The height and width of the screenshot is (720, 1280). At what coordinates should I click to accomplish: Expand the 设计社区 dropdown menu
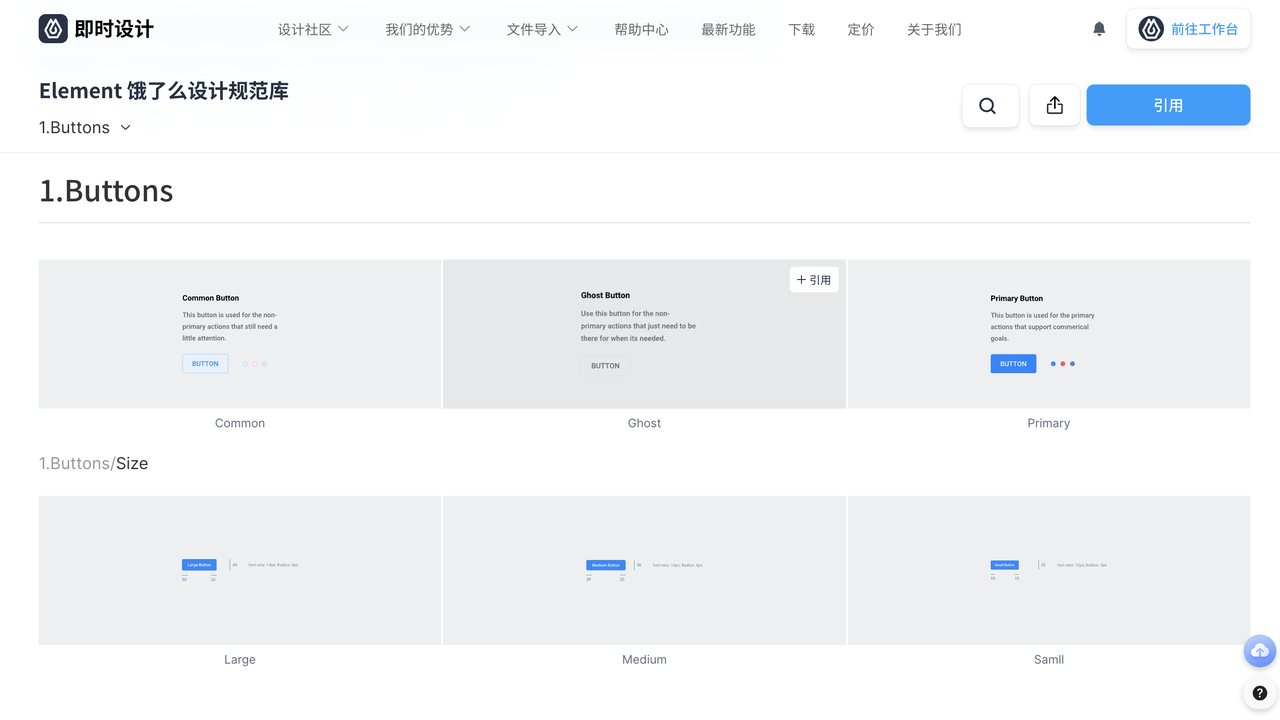point(313,30)
